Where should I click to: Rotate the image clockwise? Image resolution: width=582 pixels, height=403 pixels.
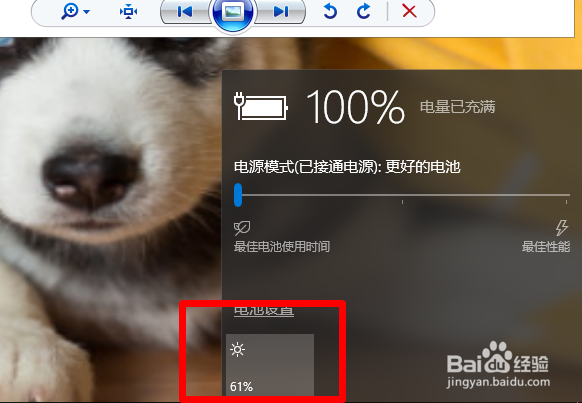(364, 11)
